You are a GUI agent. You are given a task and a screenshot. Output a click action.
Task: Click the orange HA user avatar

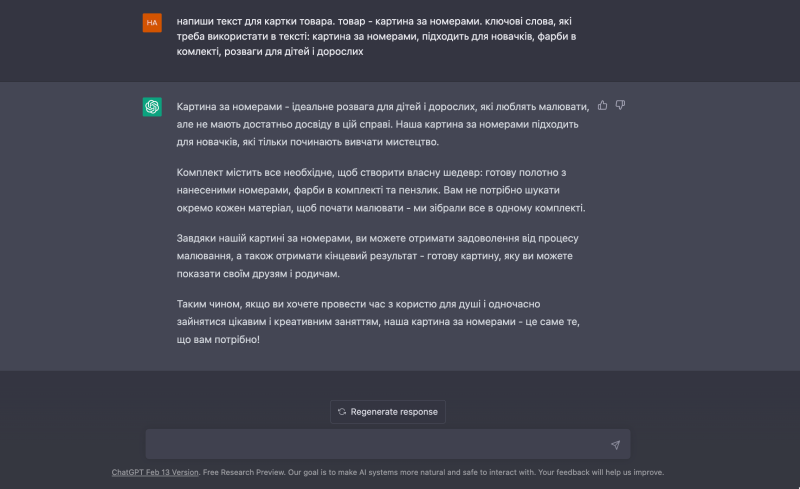tap(152, 23)
